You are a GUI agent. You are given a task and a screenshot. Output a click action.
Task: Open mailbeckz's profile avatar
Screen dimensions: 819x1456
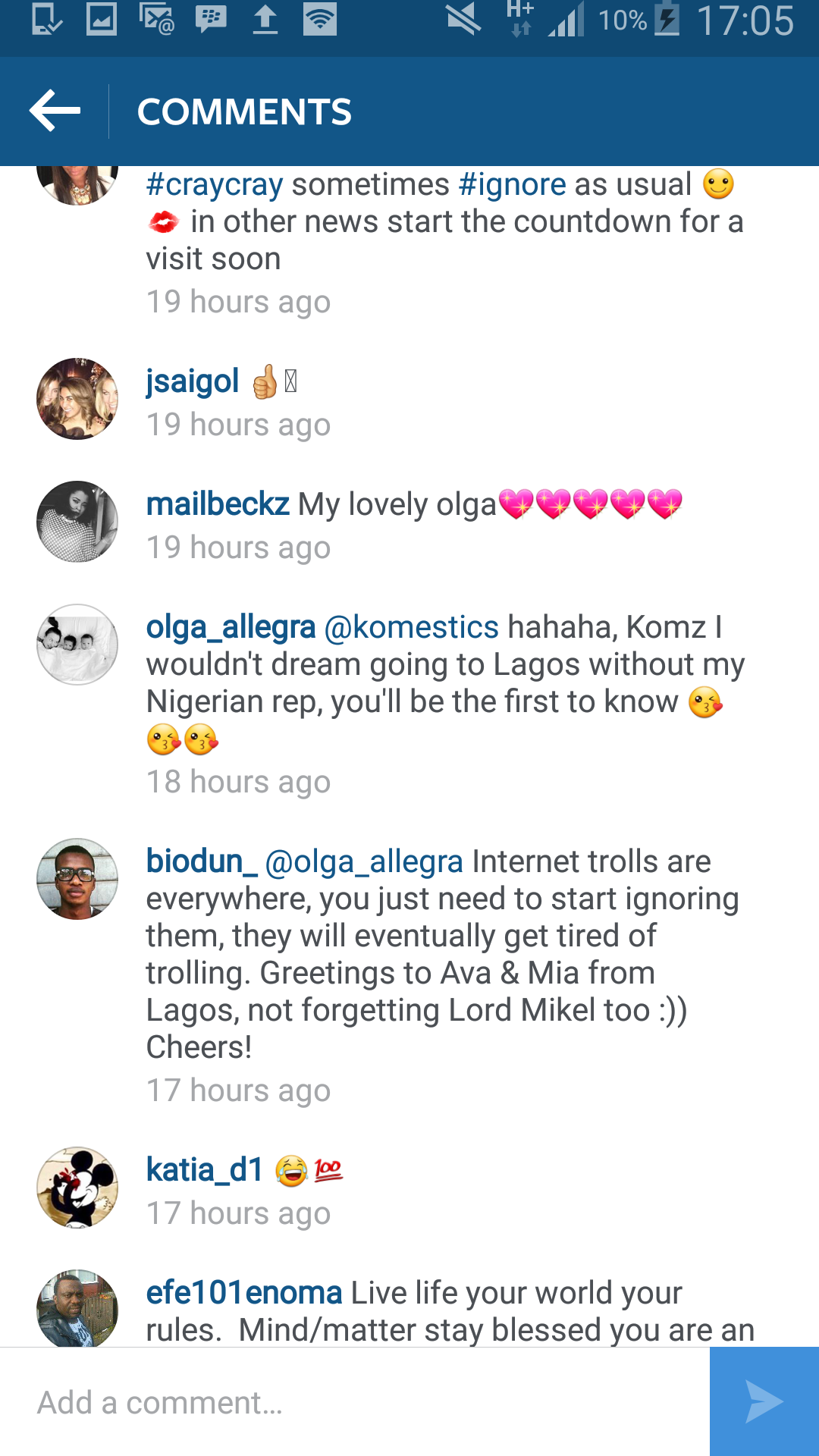(77, 522)
